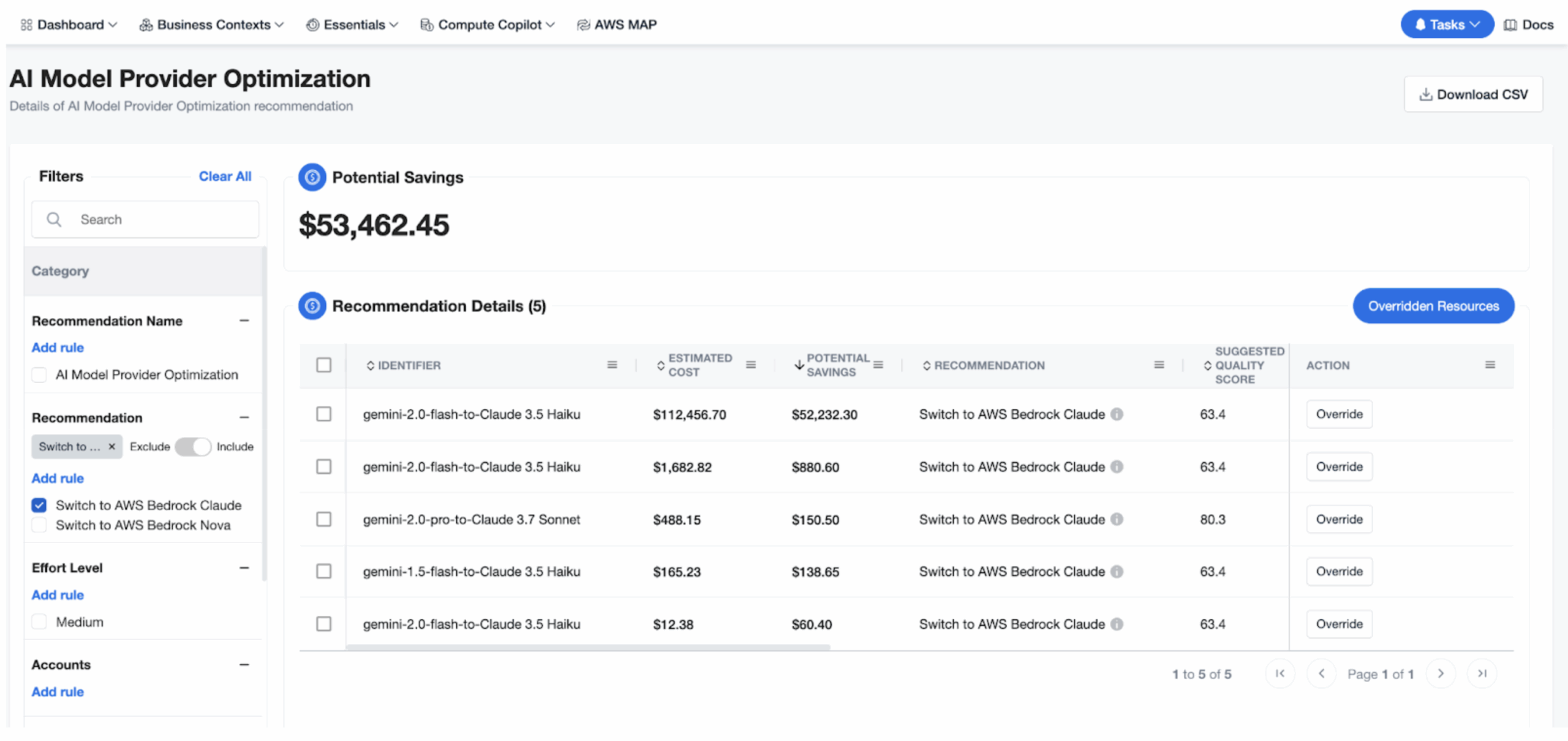This screenshot has width=1568, height=741.
Task: Click the Docs book icon
Action: 1510,25
